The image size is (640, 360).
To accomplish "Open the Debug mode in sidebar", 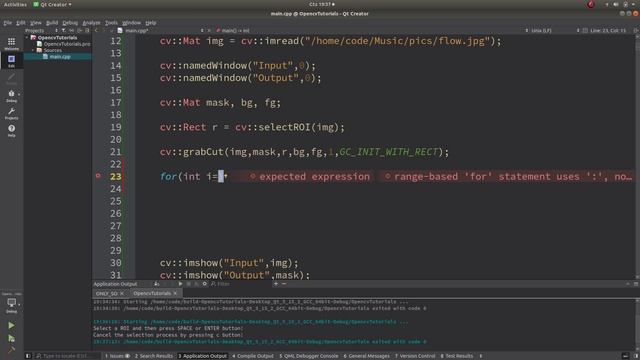I will pyautogui.click(x=11, y=96).
